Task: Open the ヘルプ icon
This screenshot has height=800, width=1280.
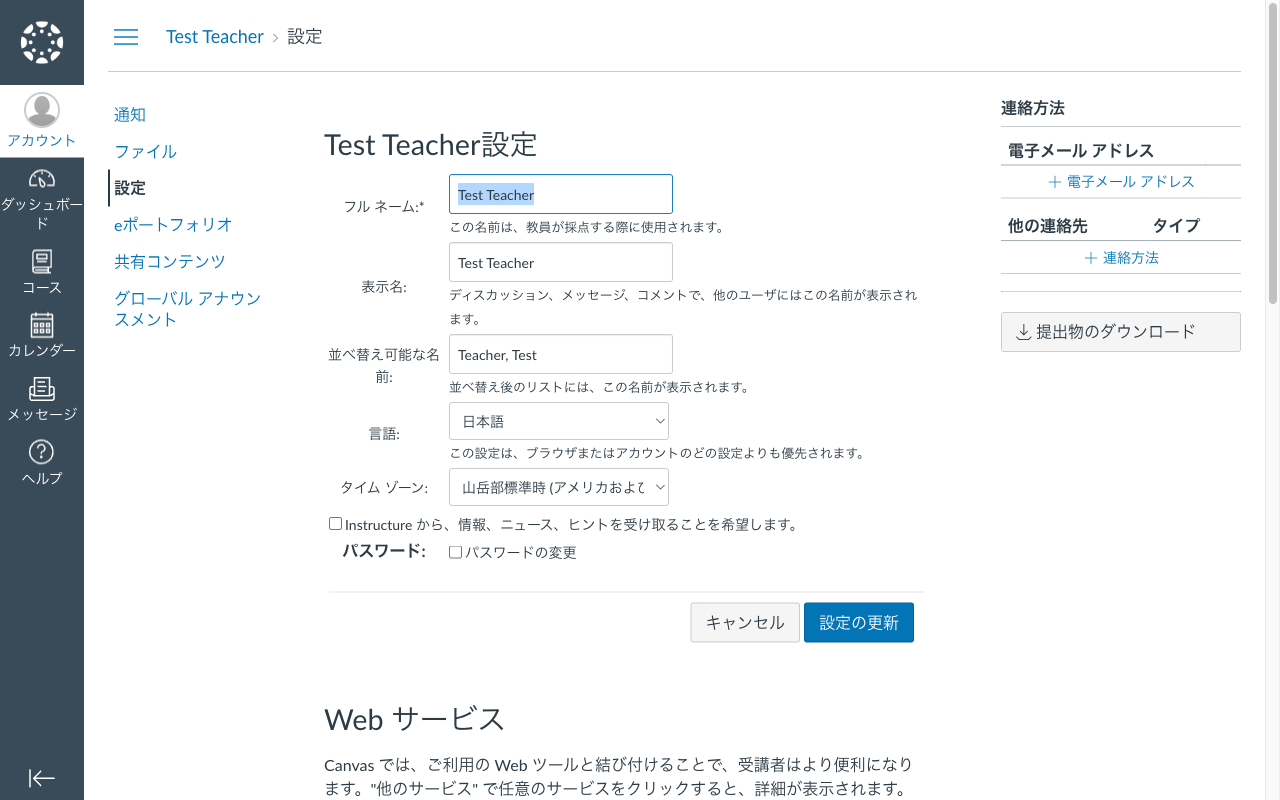Action: (x=41, y=460)
